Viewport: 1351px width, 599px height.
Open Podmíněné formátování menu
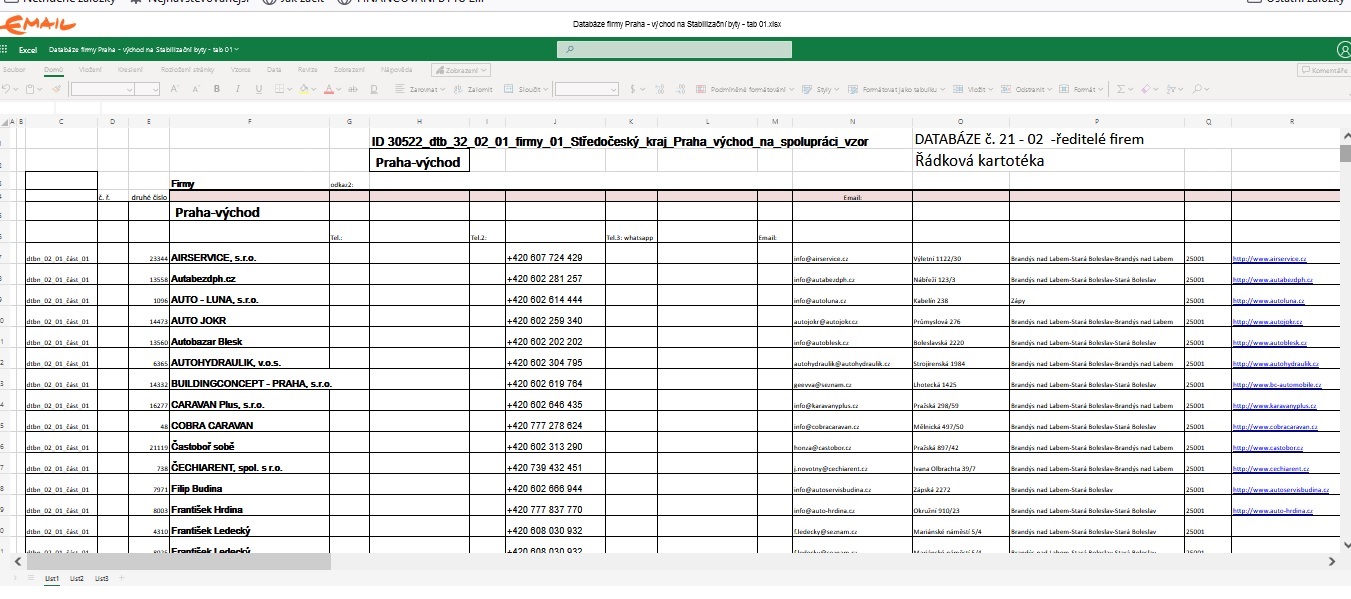tap(746, 89)
